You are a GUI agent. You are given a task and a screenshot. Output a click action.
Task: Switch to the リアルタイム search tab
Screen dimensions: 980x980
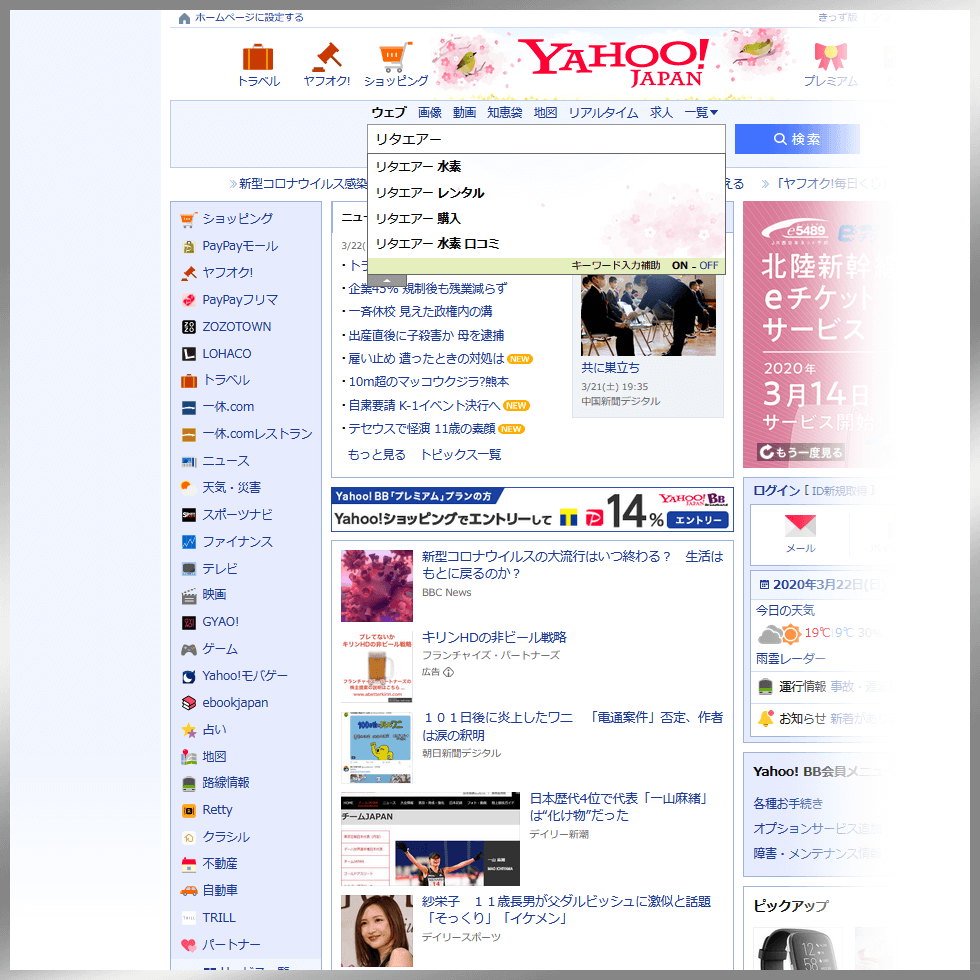(x=603, y=112)
